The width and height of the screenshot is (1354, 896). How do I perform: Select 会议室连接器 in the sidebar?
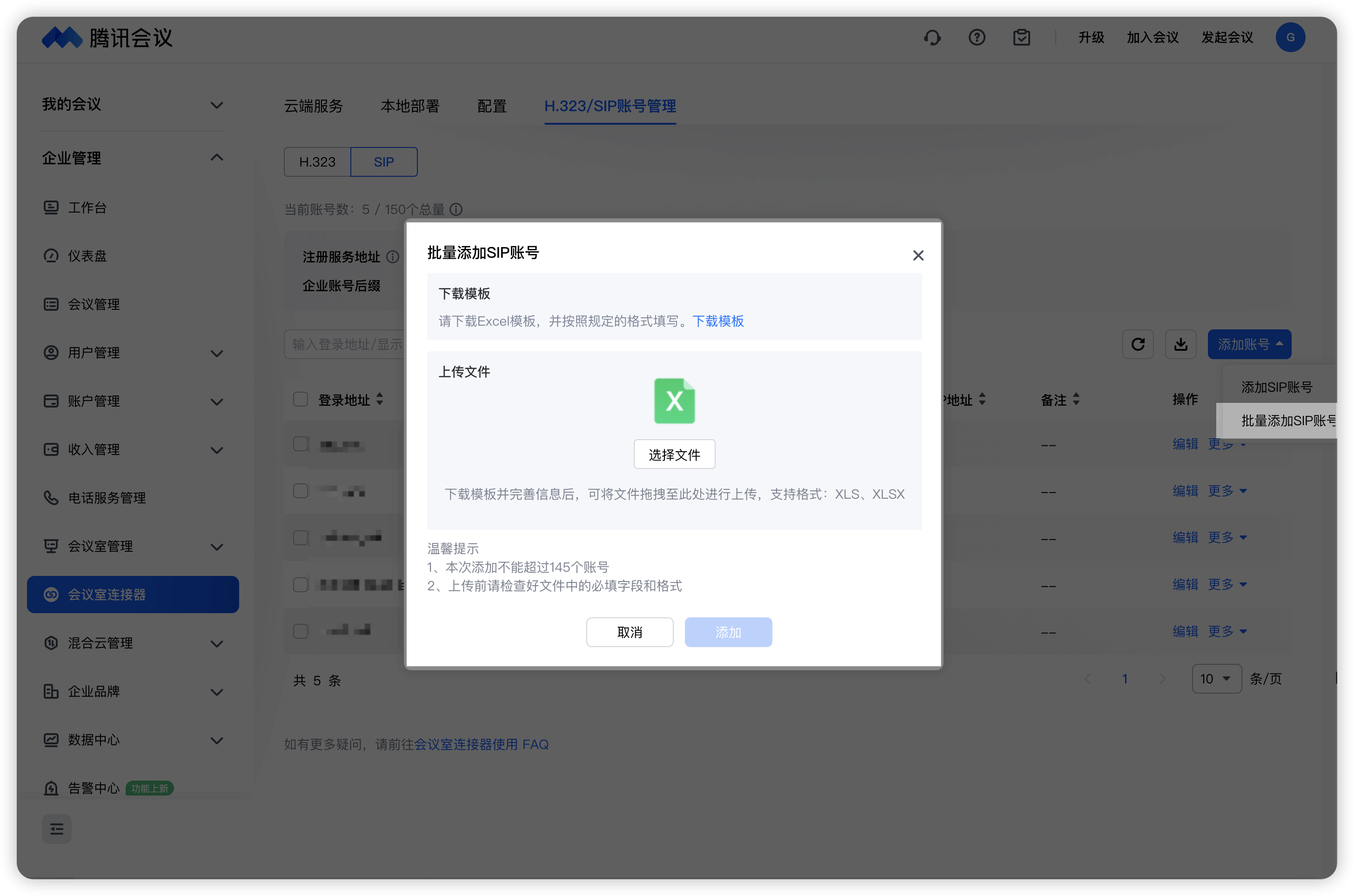click(133, 594)
